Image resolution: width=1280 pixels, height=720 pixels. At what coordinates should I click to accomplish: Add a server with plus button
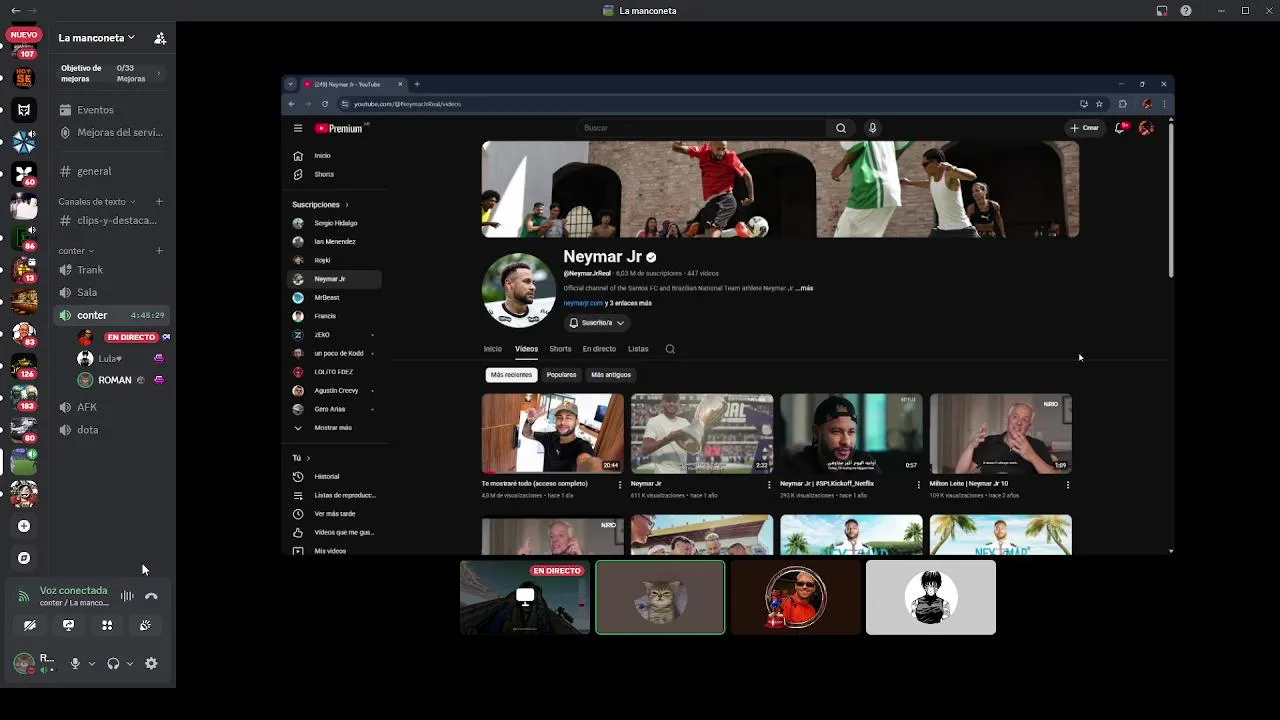coord(24,526)
